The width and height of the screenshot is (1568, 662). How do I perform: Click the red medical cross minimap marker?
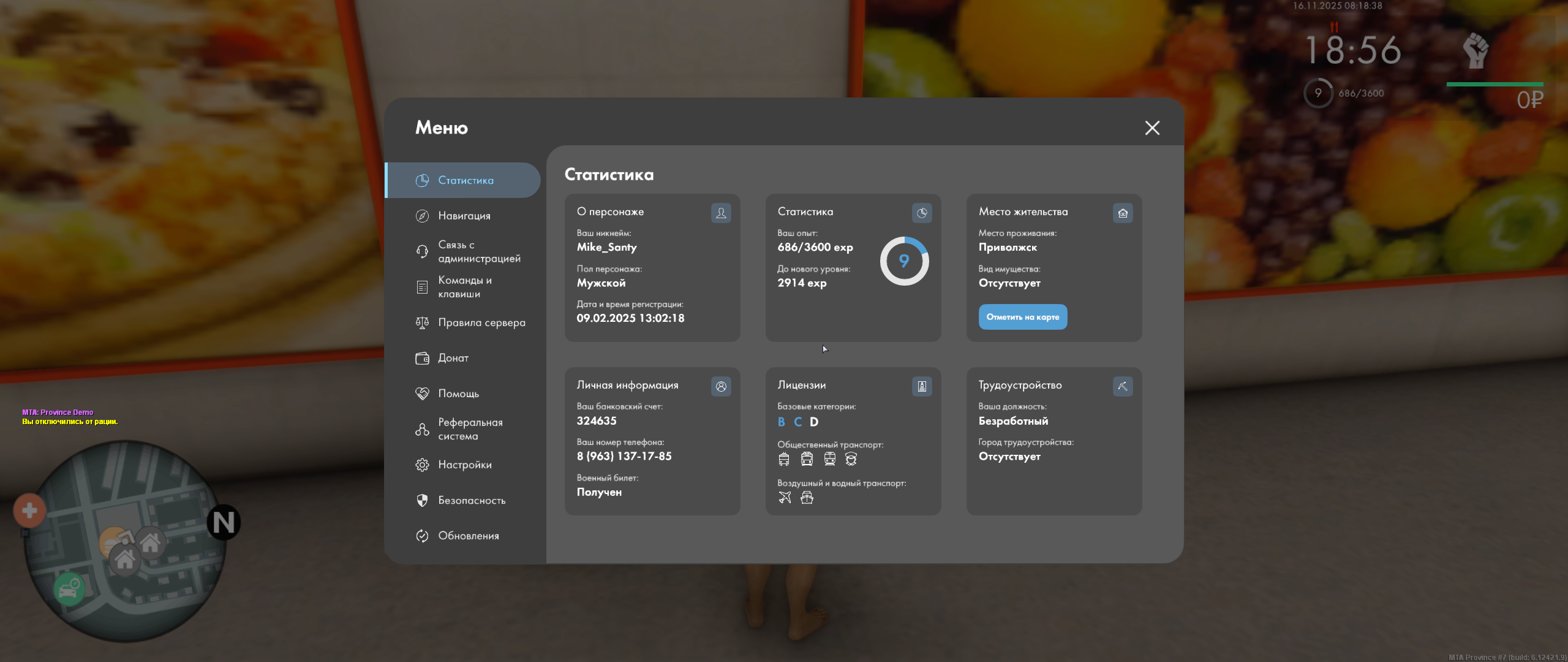[29, 511]
